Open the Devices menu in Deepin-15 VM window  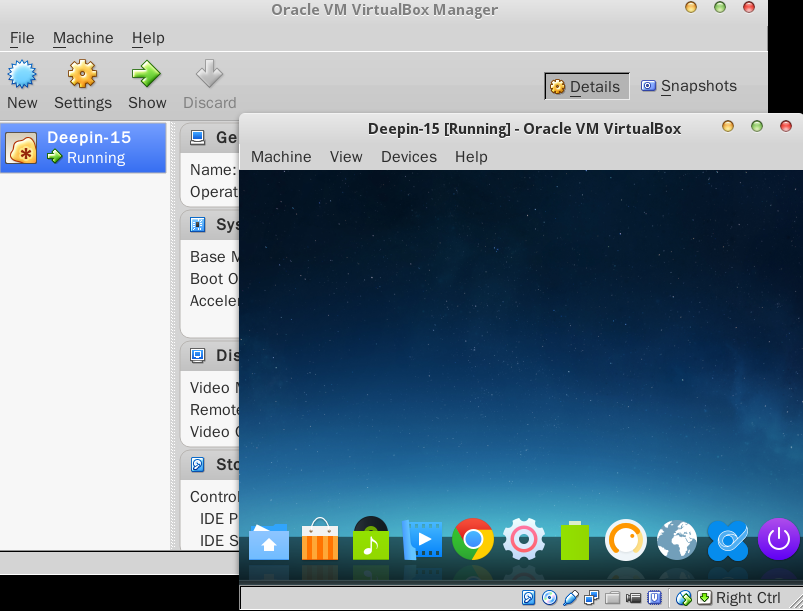click(x=409, y=157)
